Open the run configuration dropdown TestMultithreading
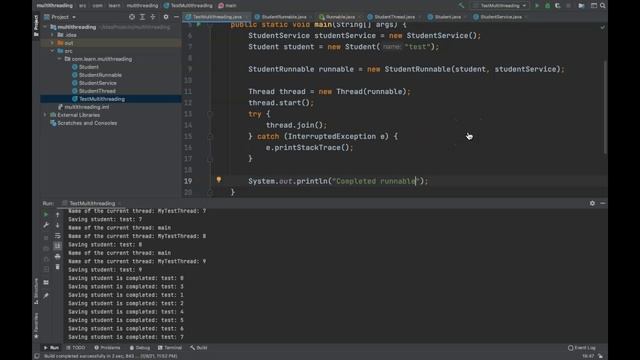 click(x=500, y=6)
